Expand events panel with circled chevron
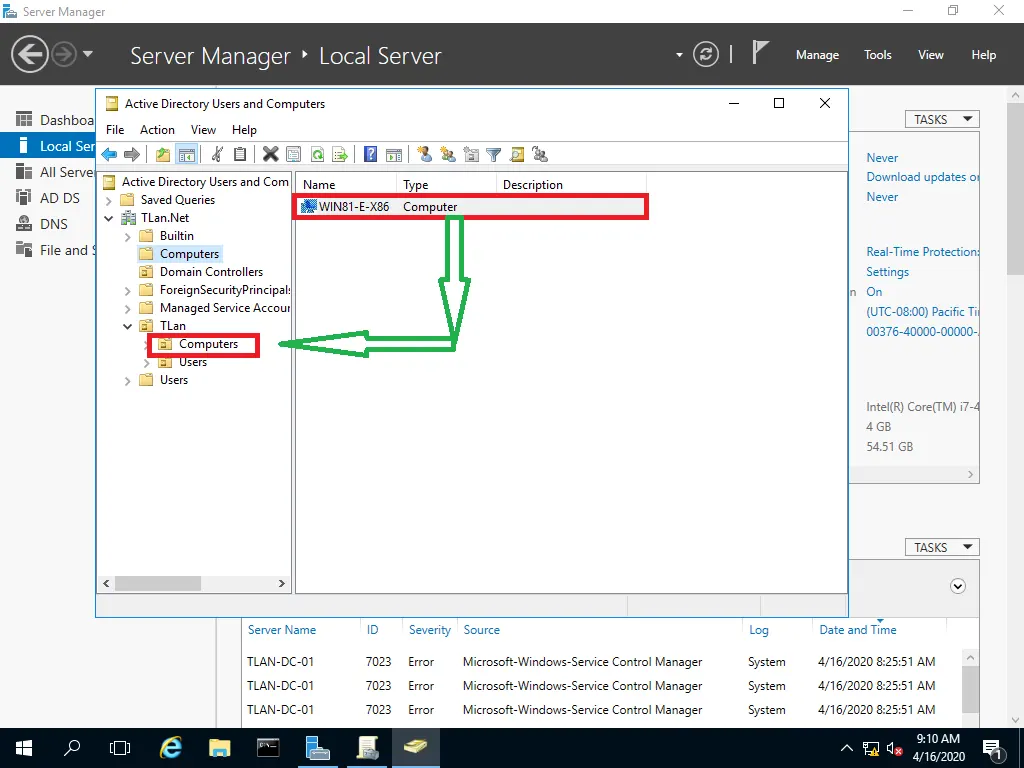1024x768 pixels. (957, 586)
